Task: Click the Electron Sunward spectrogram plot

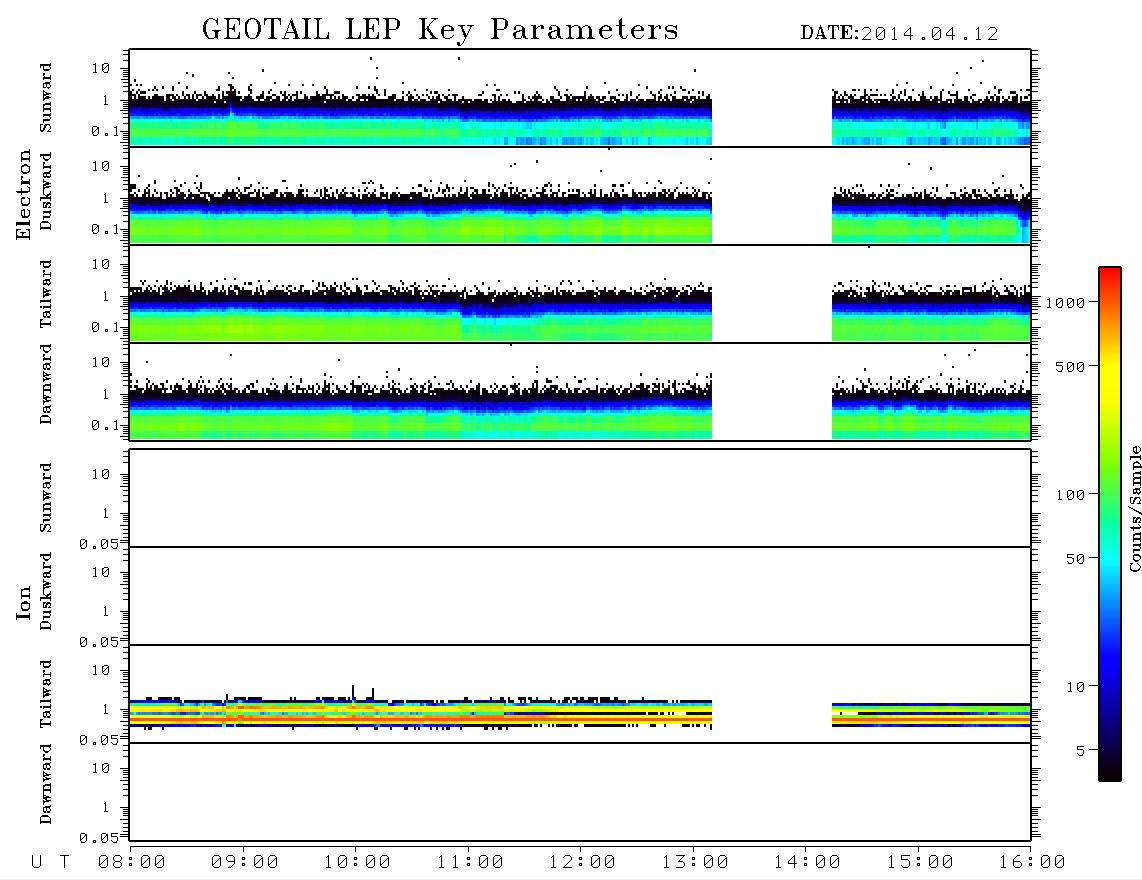Action: point(580,98)
